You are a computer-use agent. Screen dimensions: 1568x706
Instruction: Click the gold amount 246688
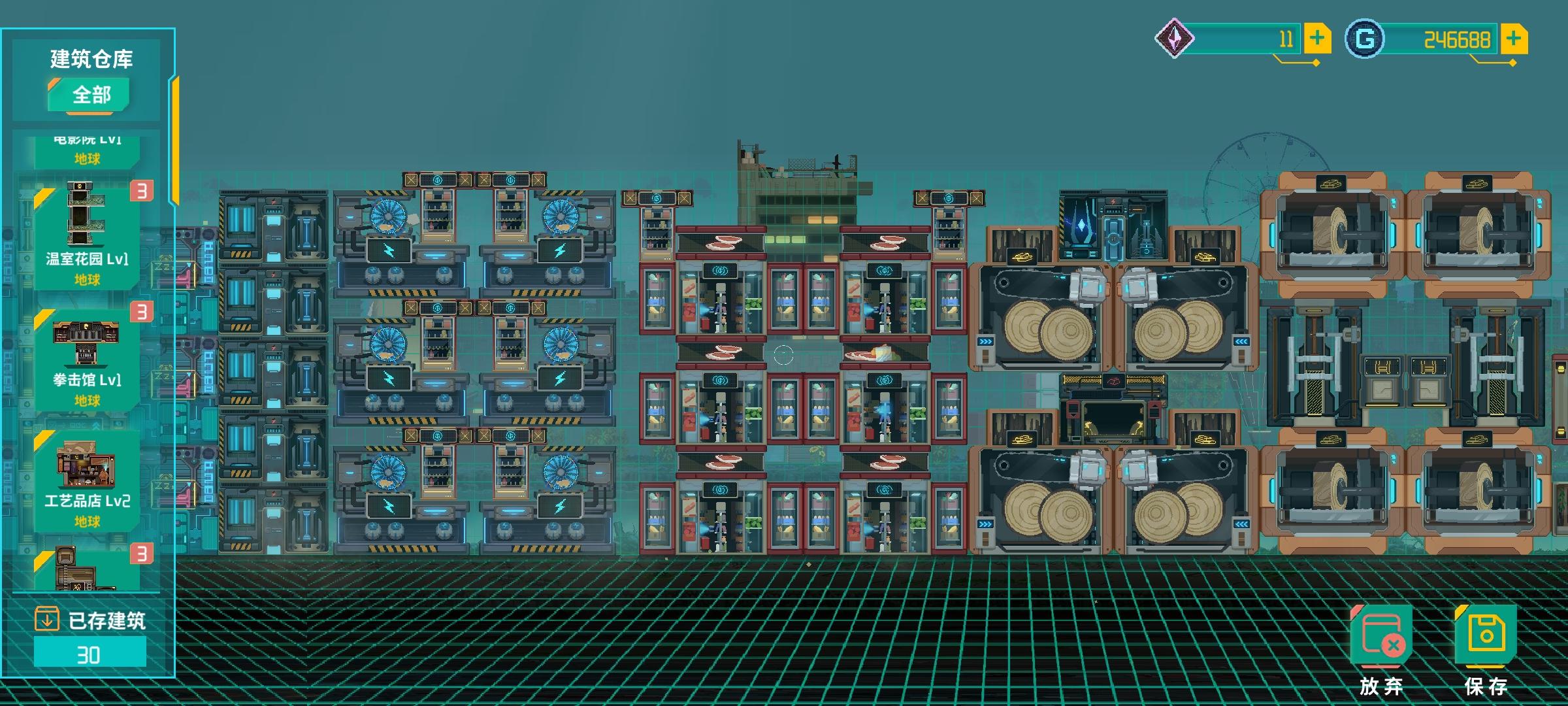[x=1457, y=40]
